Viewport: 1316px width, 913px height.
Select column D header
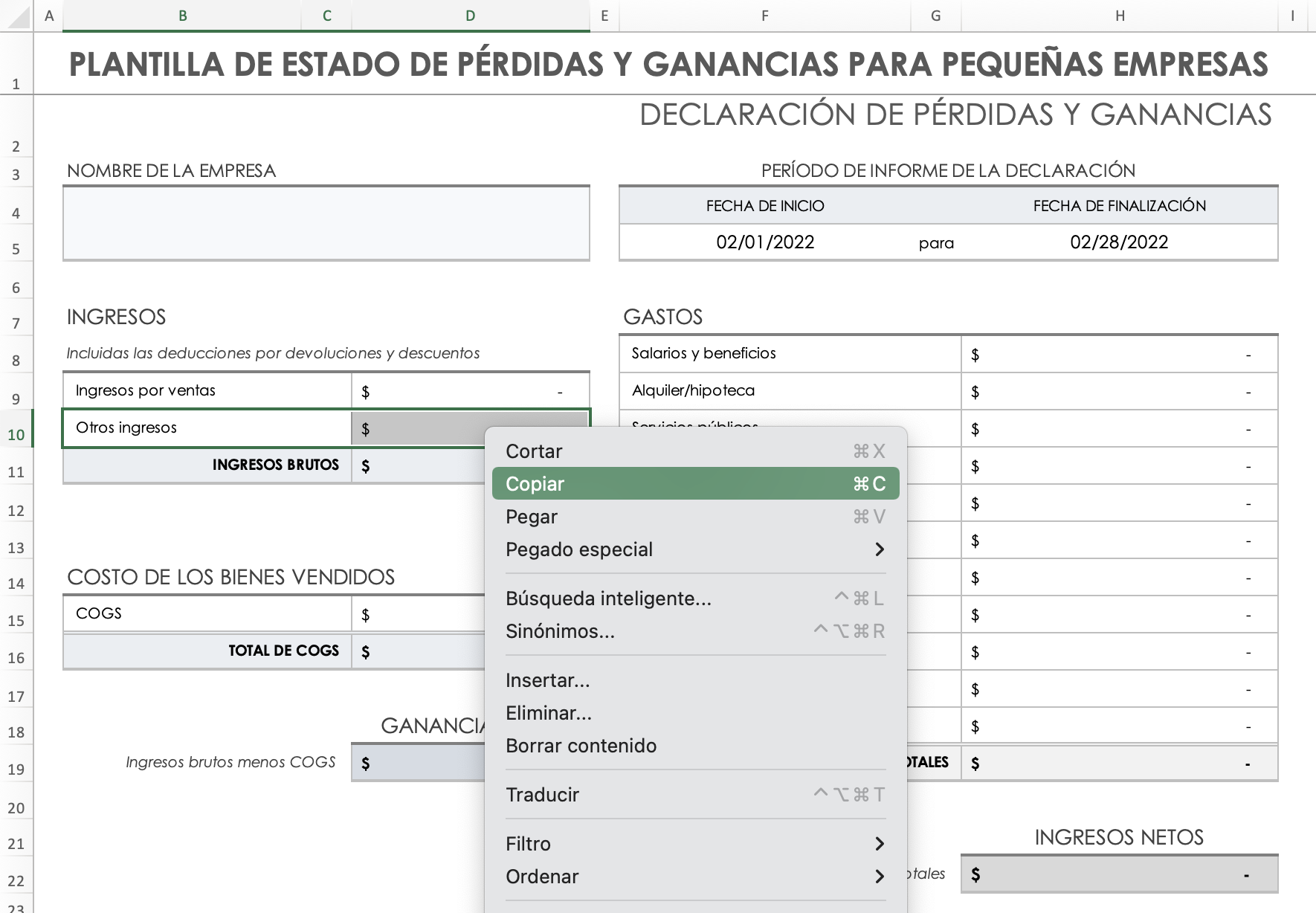(x=471, y=16)
